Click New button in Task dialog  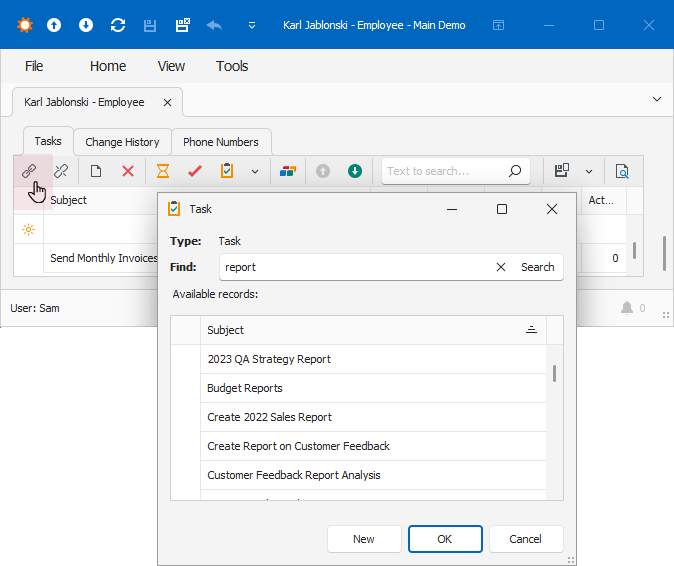pos(364,539)
